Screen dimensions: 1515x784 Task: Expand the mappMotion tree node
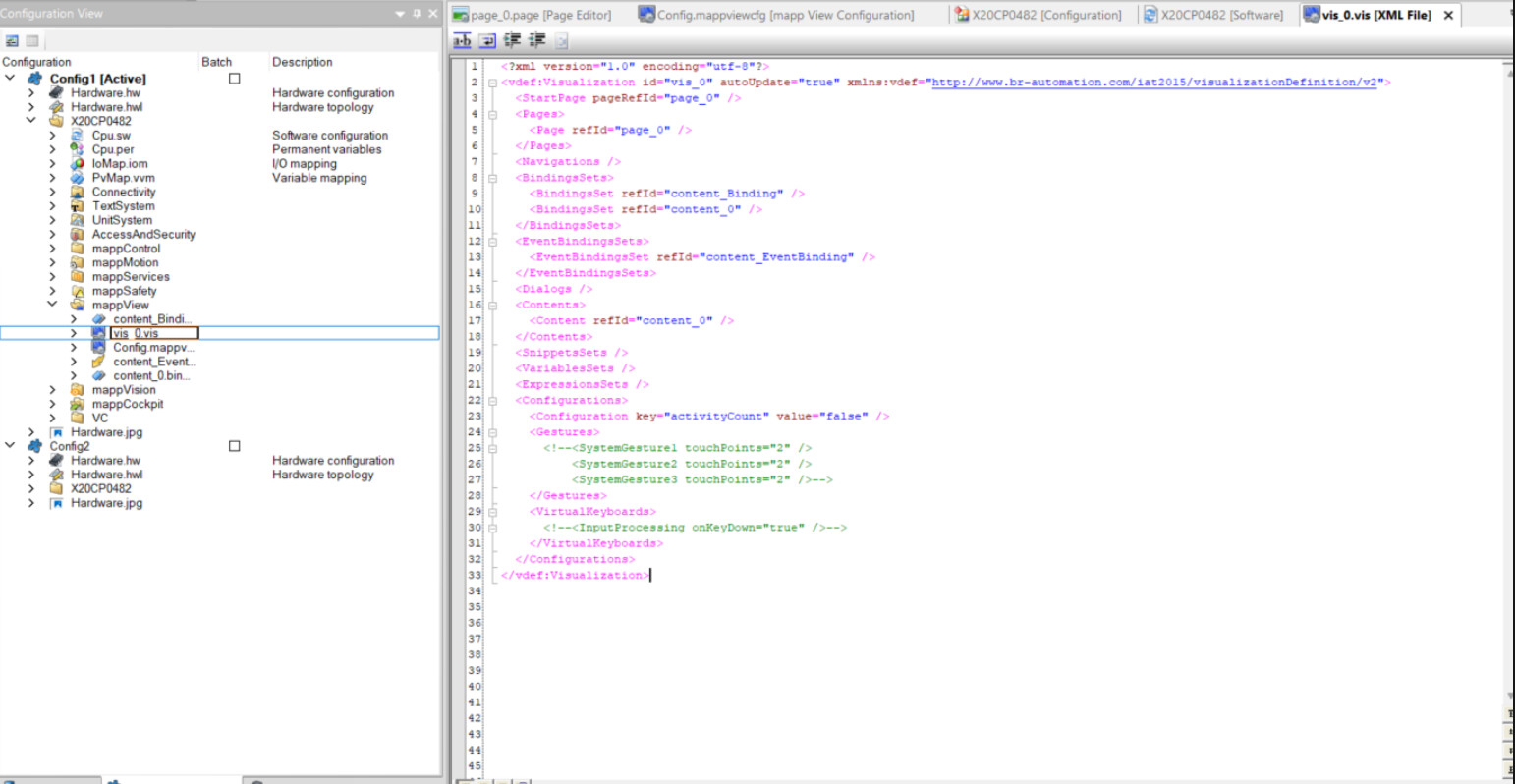click(52, 263)
